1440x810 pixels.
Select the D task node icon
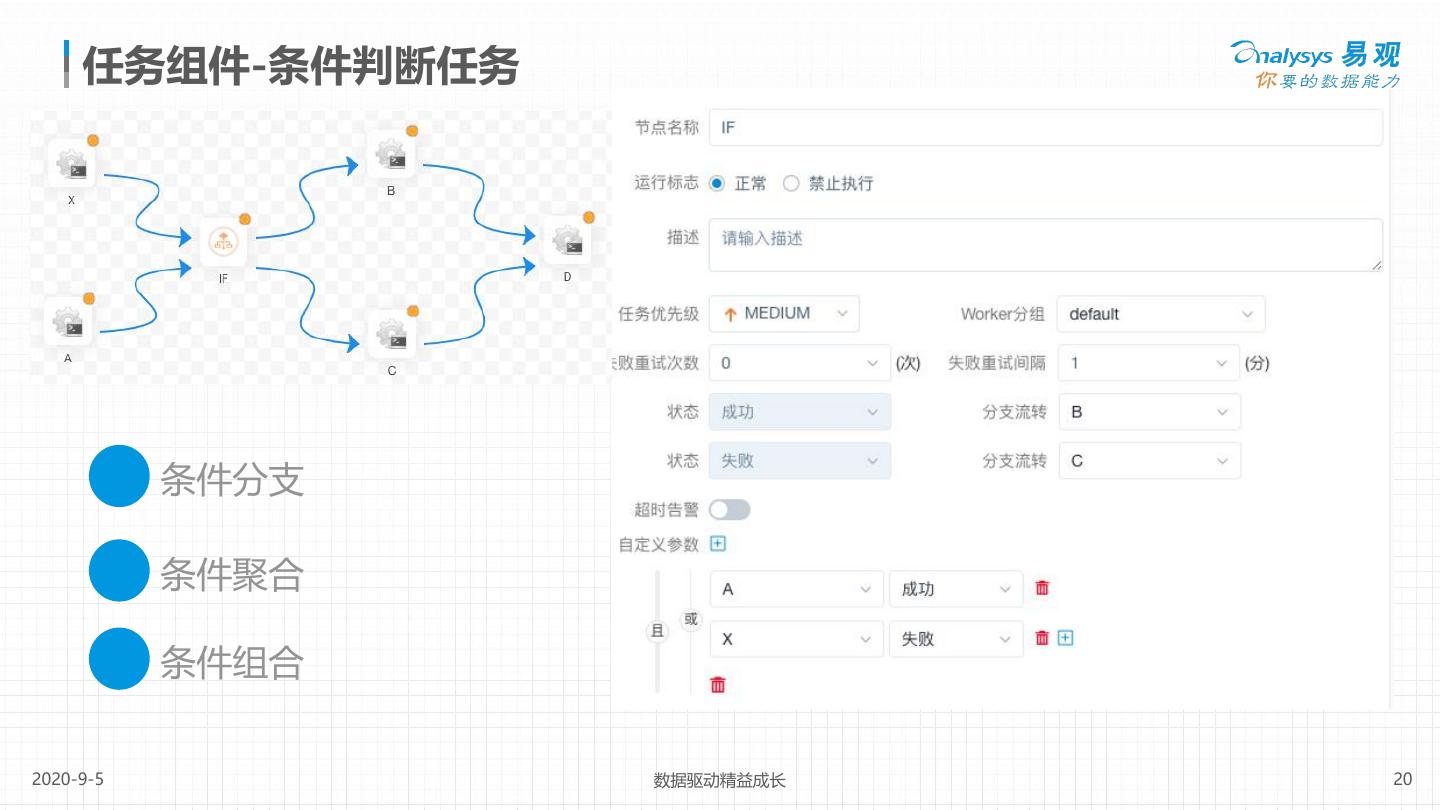pyautogui.click(x=568, y=240)
